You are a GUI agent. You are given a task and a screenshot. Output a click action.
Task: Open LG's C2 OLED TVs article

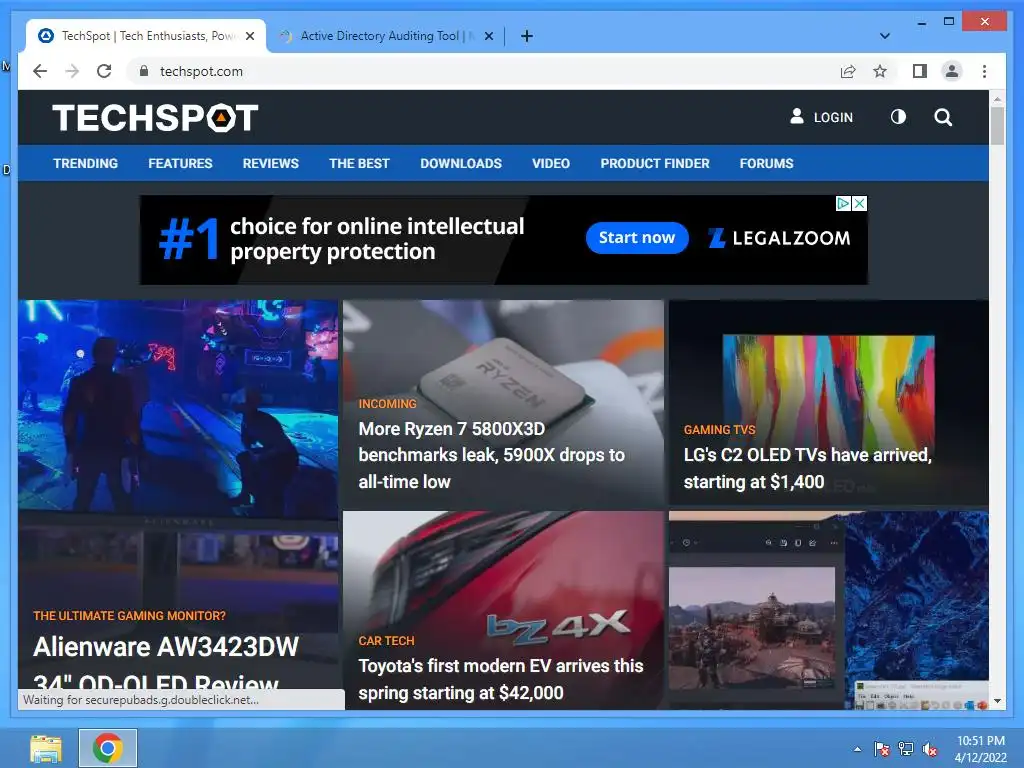808,468
